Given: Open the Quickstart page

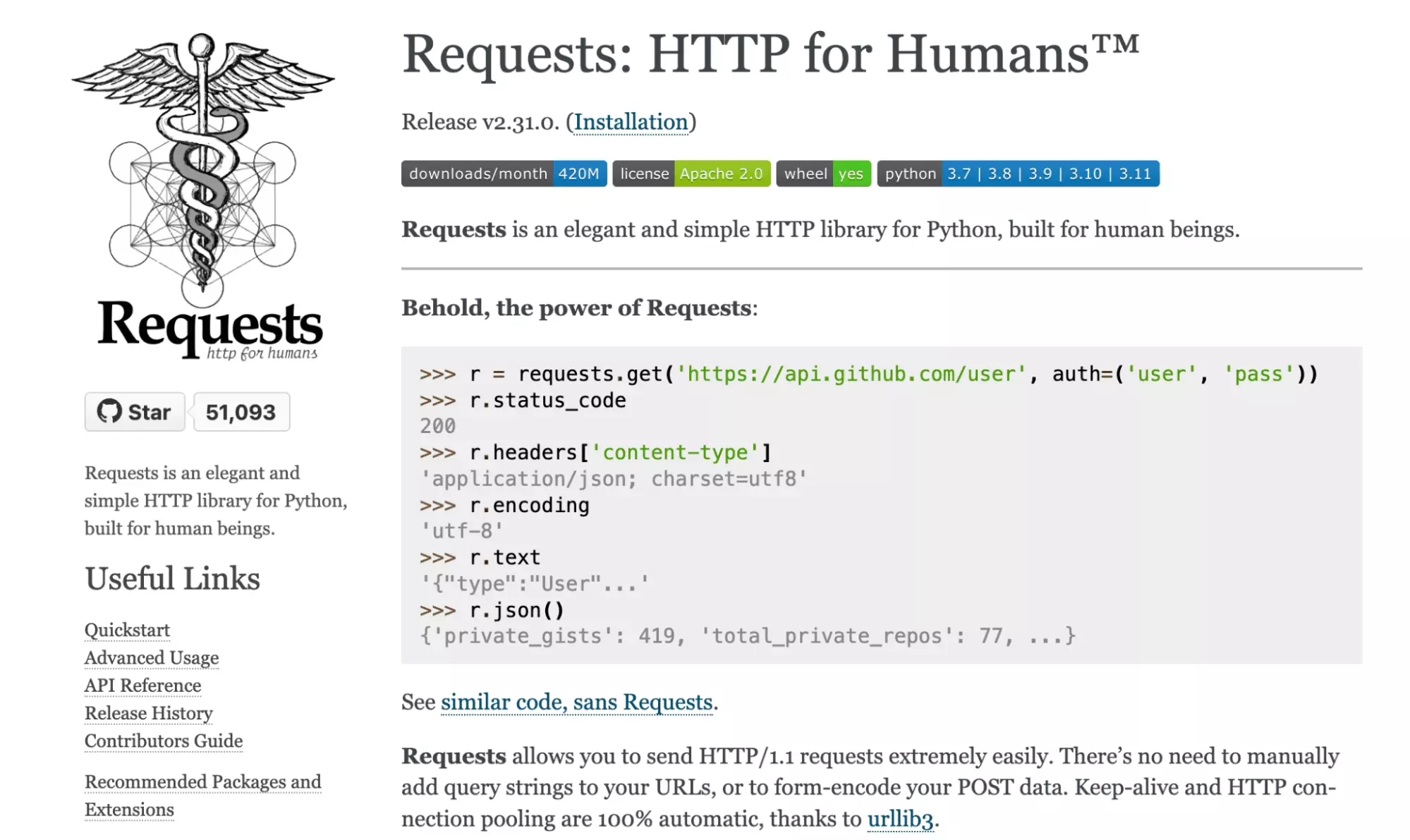Looking at the screenshot, I should (127, 630).
